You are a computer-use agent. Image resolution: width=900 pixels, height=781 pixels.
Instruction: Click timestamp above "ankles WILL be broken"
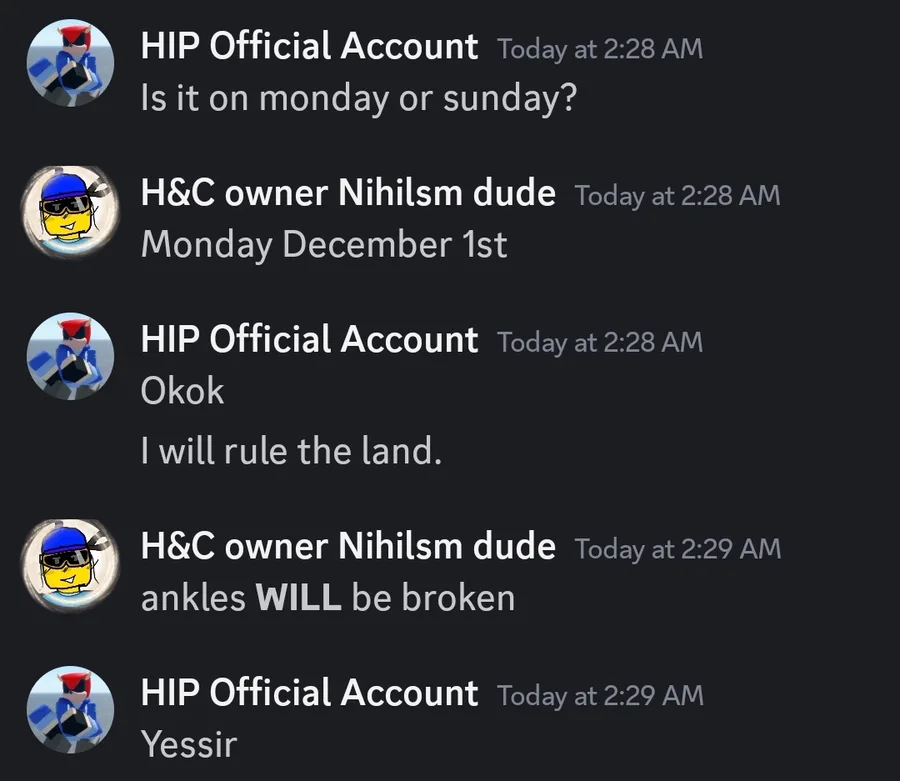677,548
